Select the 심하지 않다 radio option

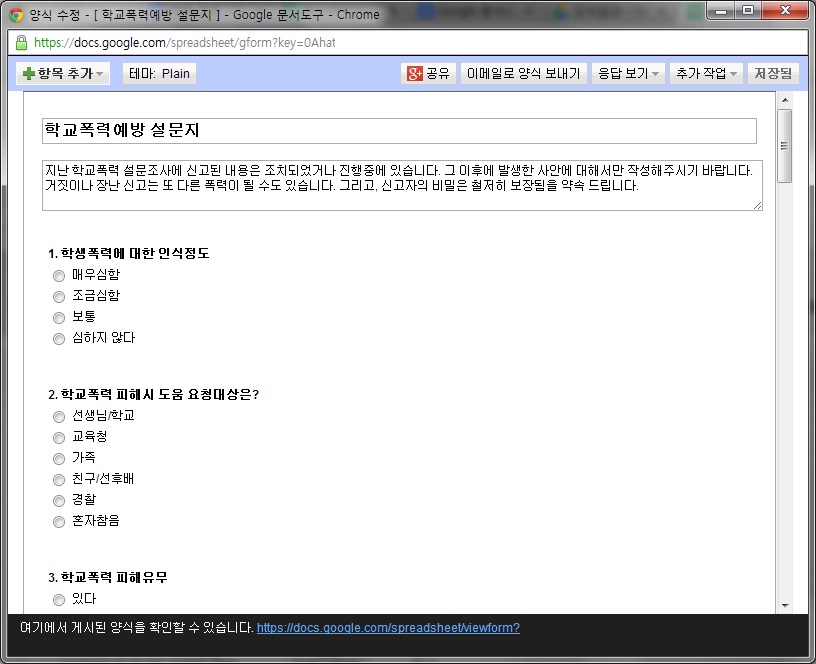point(59,339)
